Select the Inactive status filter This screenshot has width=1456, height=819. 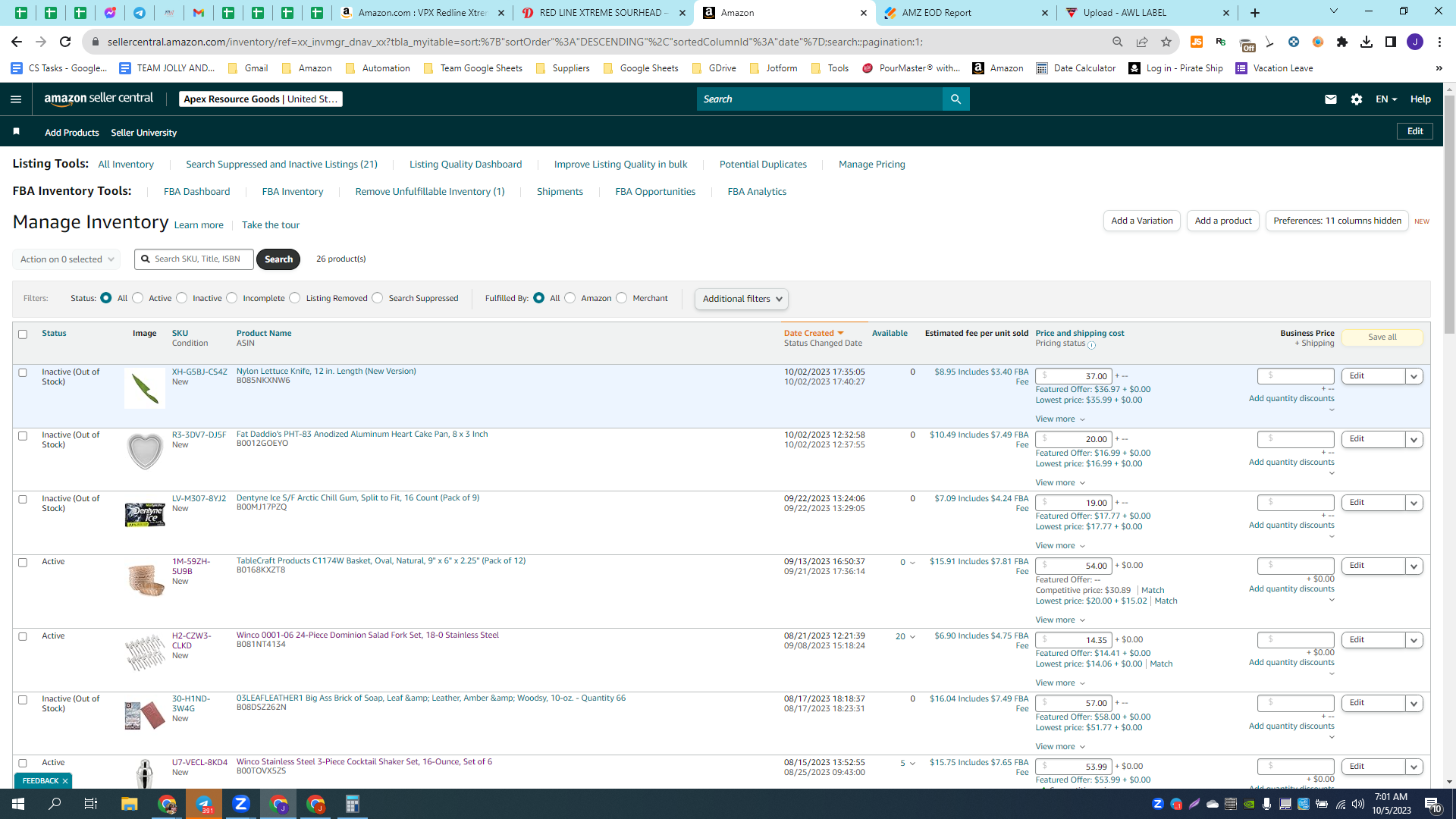click(182, 298)
